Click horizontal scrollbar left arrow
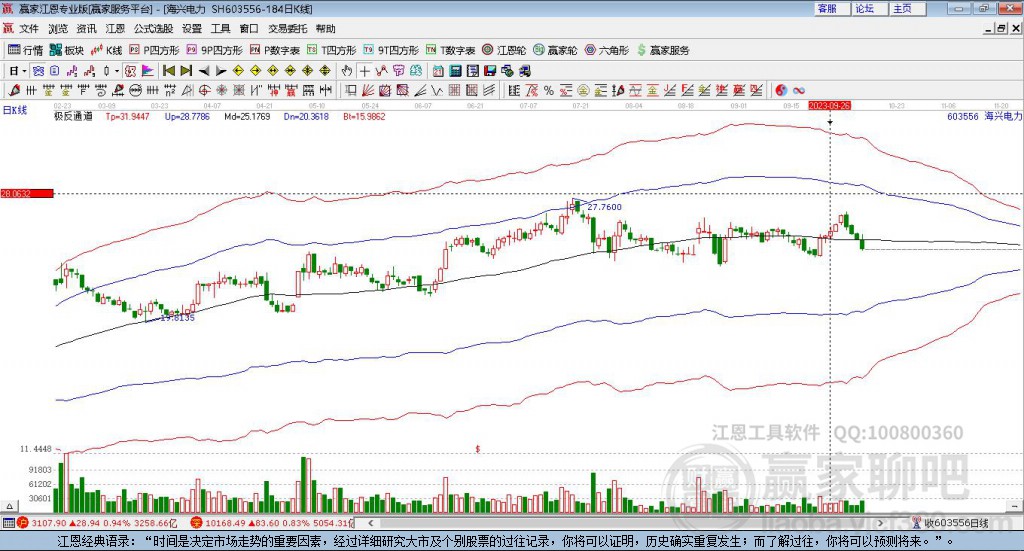The image size is (1024, 551). [x=370, y=523]
